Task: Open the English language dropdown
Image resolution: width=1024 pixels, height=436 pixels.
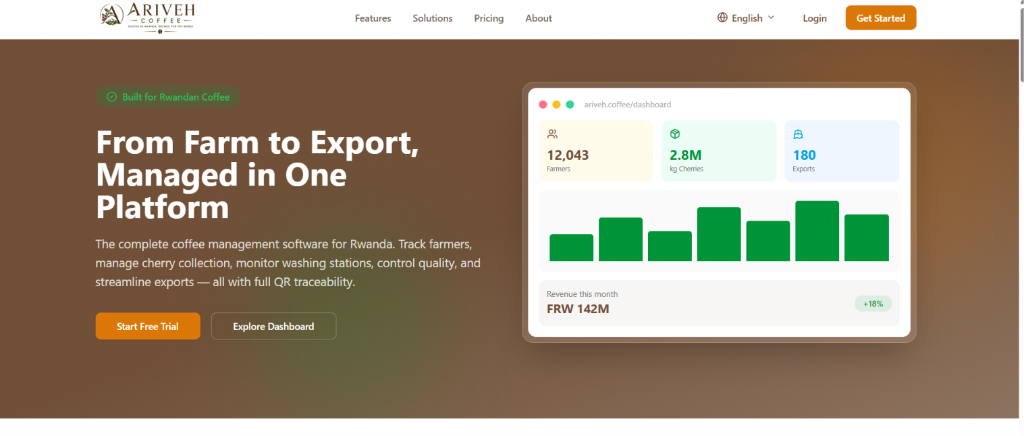Action: pos(746,18)
